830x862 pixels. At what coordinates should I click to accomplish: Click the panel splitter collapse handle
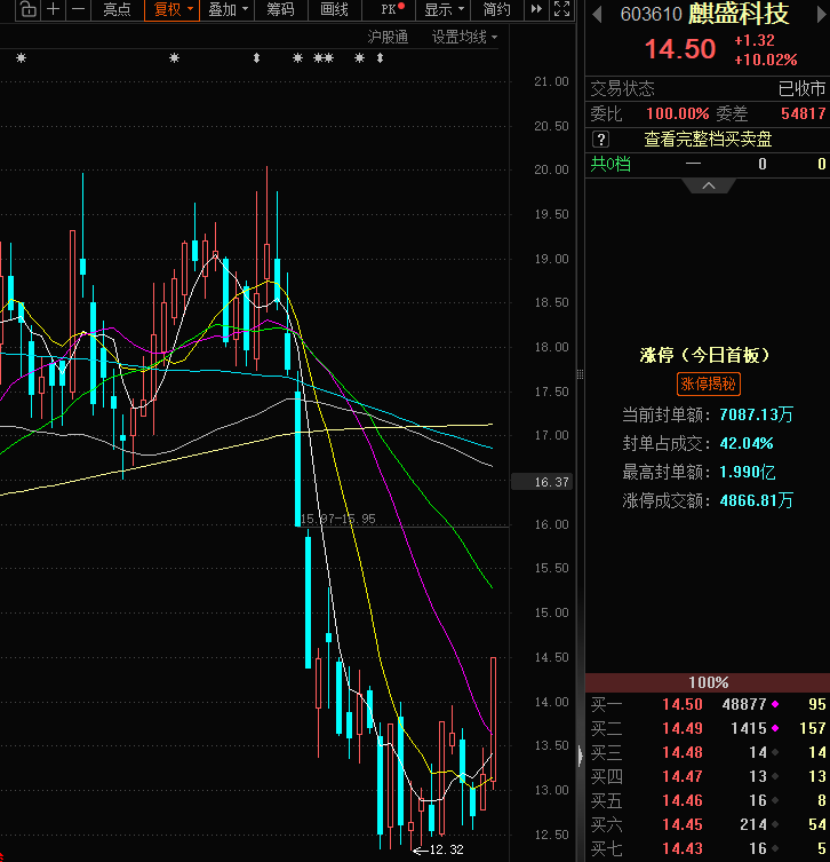[580, 756]
